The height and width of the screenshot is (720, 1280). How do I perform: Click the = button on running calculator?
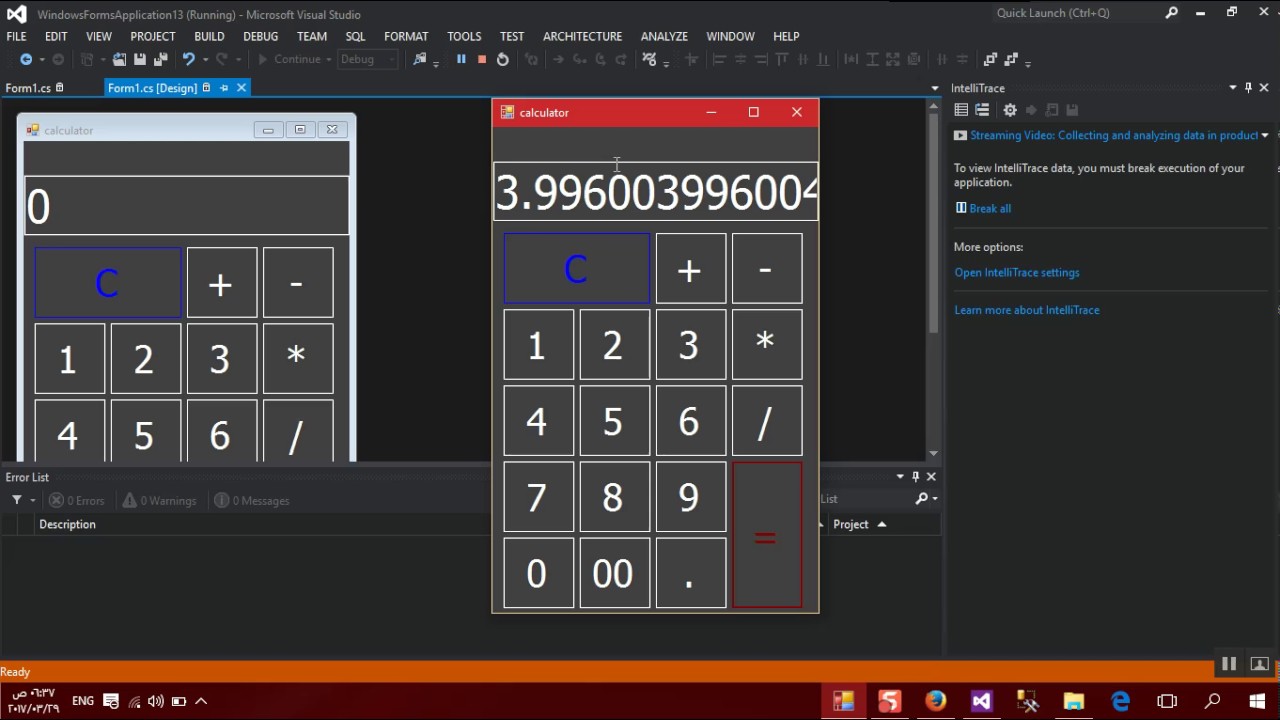[x=767, y=535]
